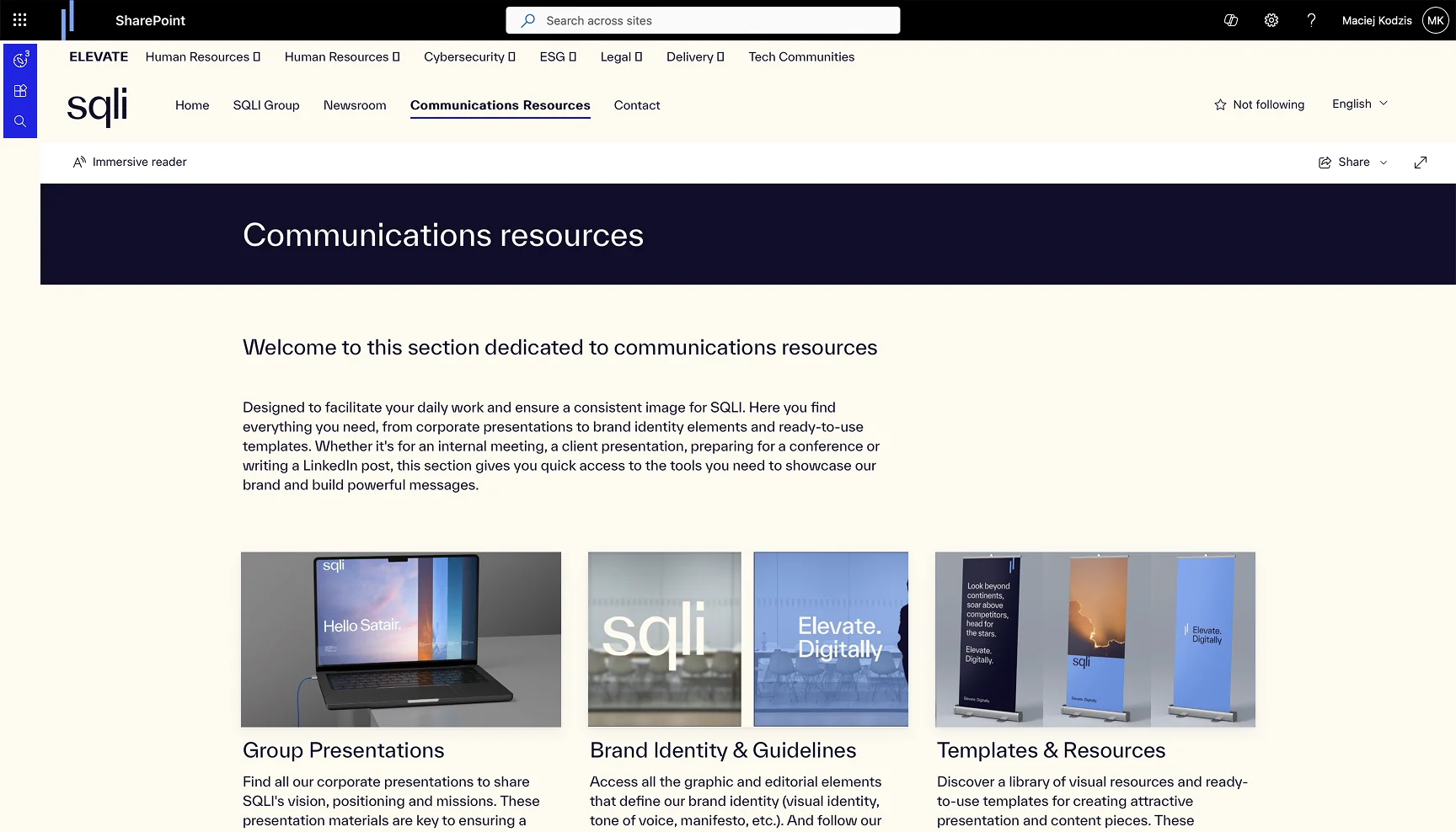Open the MK account avatar
This screenshot has width=1456, height=832.
coord(1436,20)
